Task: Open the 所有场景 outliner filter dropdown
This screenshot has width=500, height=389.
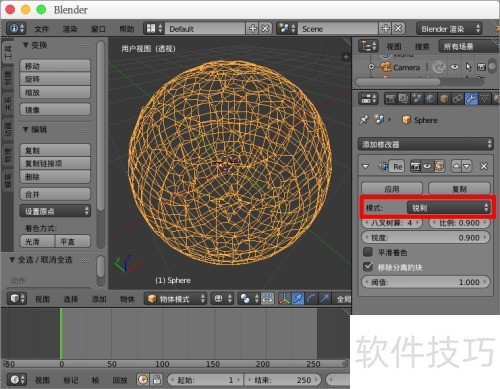Action: tap(469, 46)
